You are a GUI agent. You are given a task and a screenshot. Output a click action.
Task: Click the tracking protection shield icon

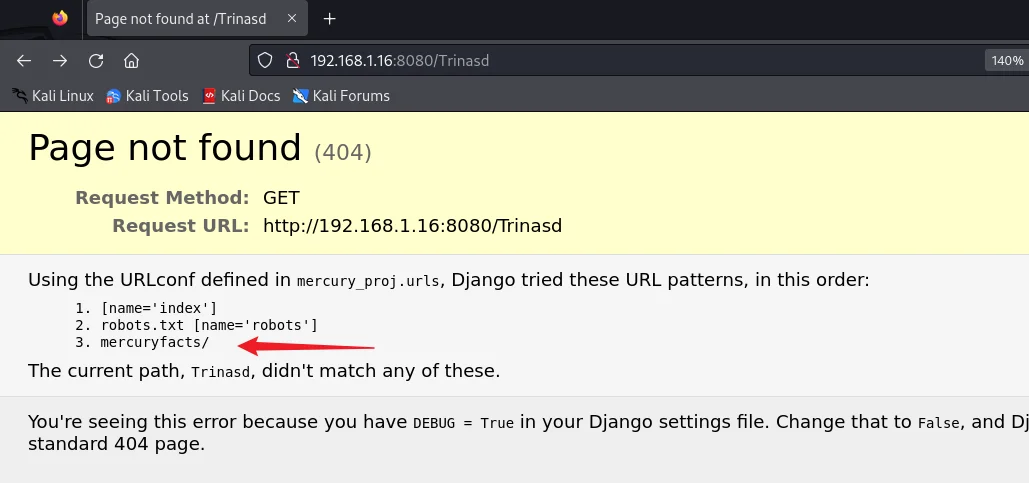266,61
